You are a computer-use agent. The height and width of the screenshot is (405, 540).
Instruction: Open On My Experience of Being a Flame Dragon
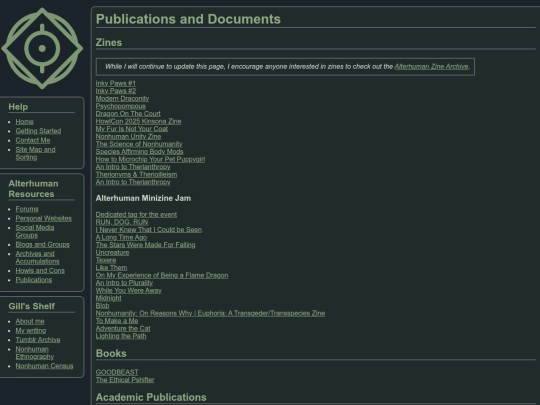(162, 275)
